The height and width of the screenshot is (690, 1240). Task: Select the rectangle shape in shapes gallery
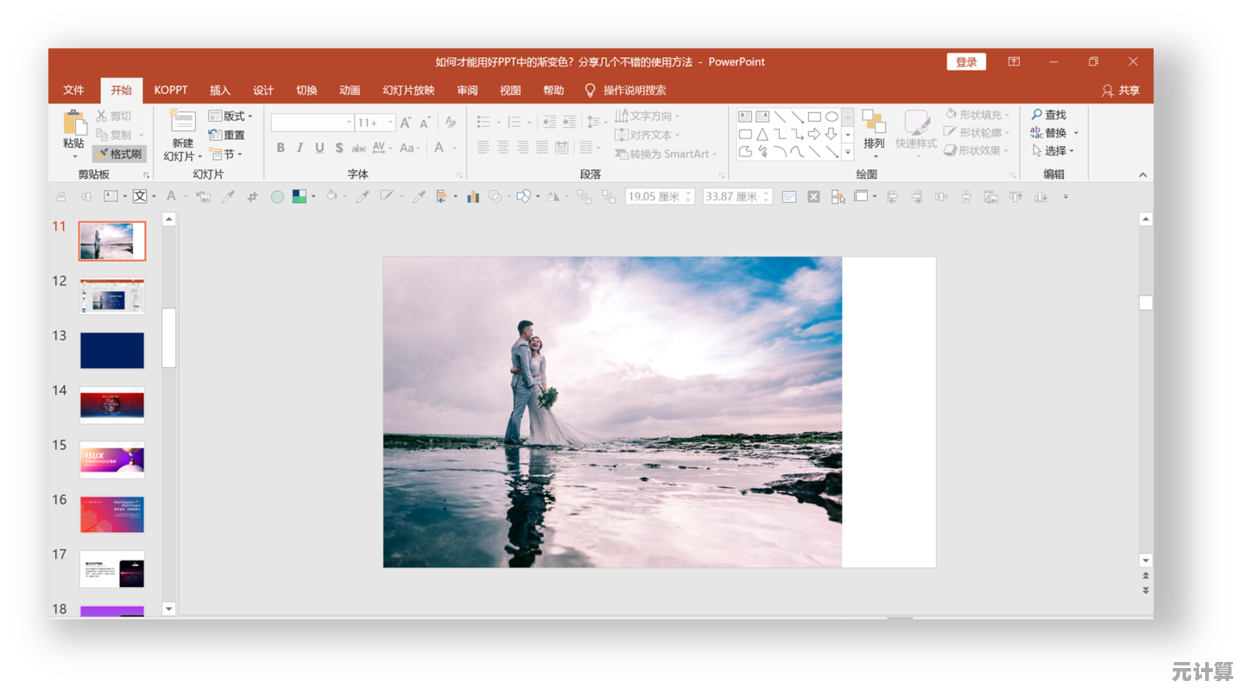pyautogui.click(x=814, y=117)
